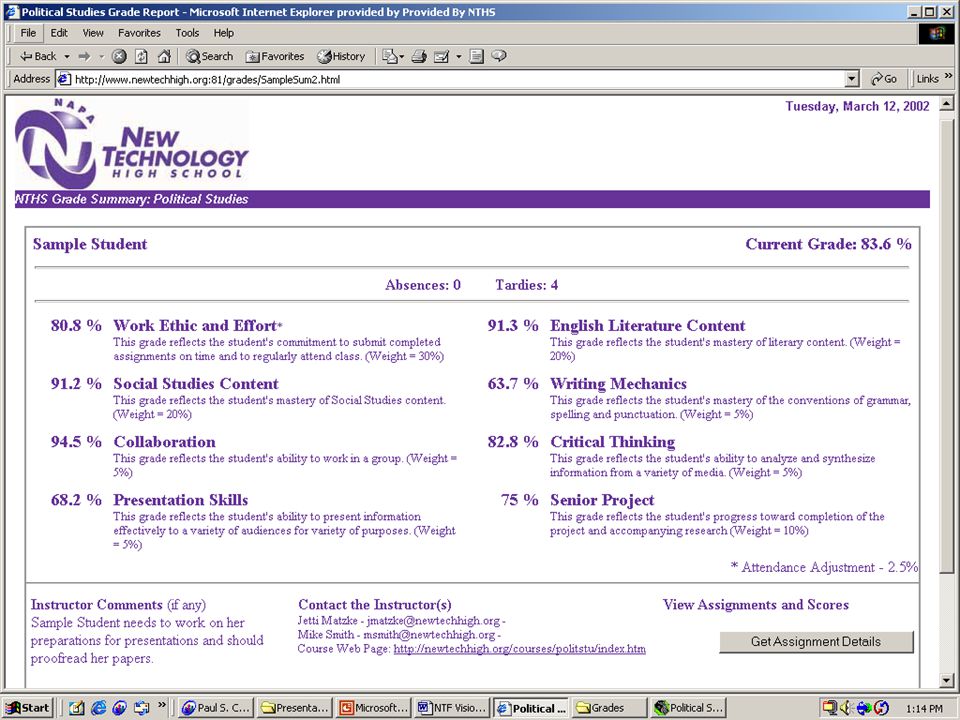Open the Tools menu
960x720 pixels.
point(187,33)
